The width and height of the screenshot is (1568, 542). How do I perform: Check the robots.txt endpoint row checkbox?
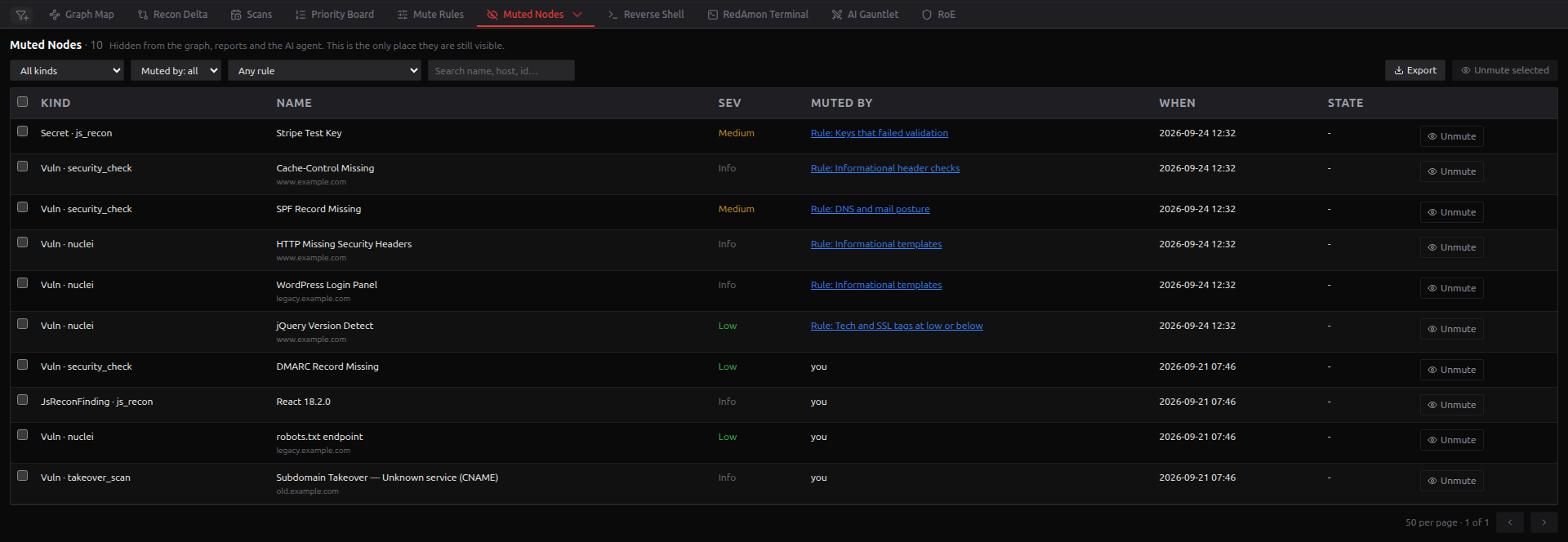coord(23,435)
